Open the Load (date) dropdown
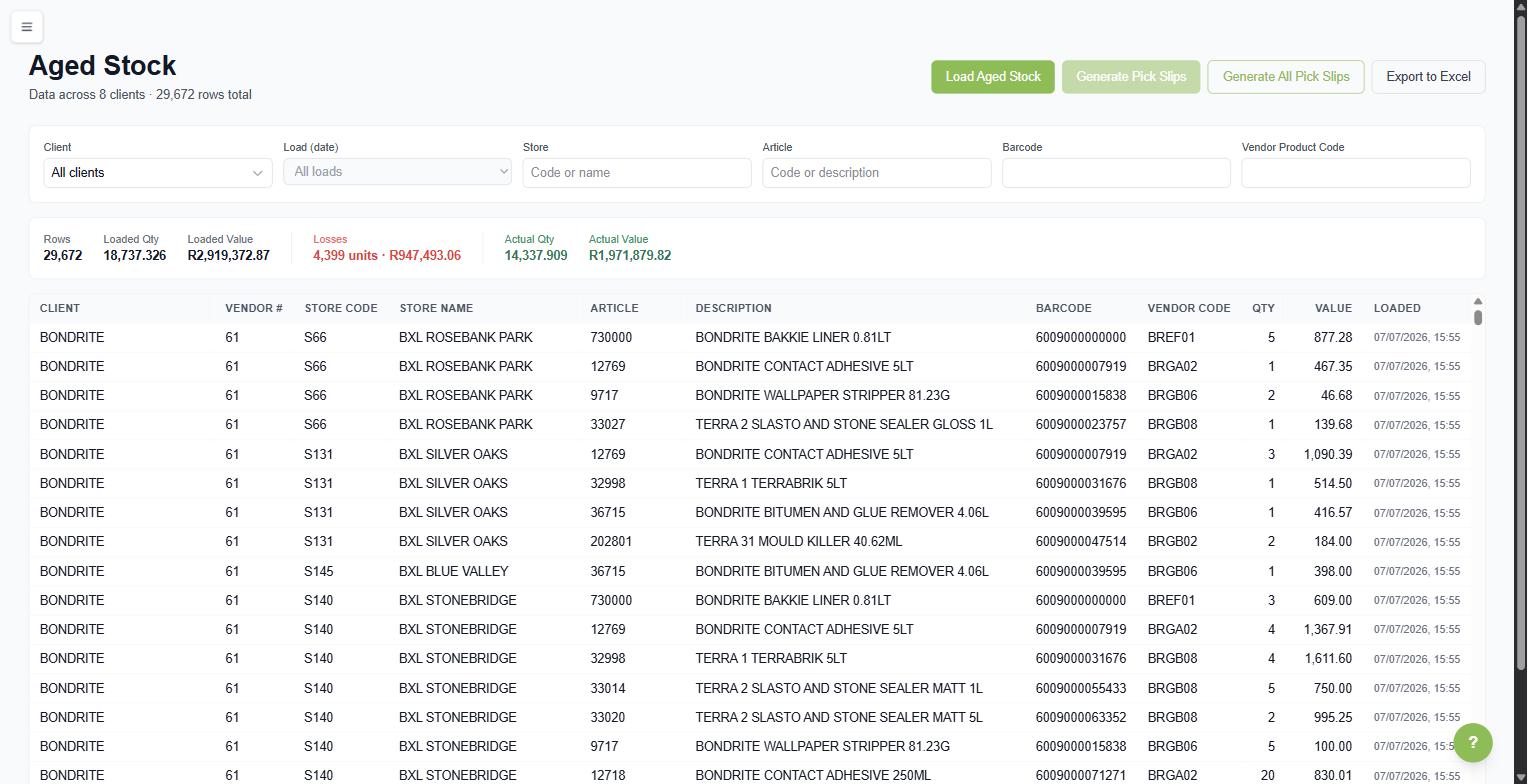This screenshot has height=784, width=1528. click(397, 172)
